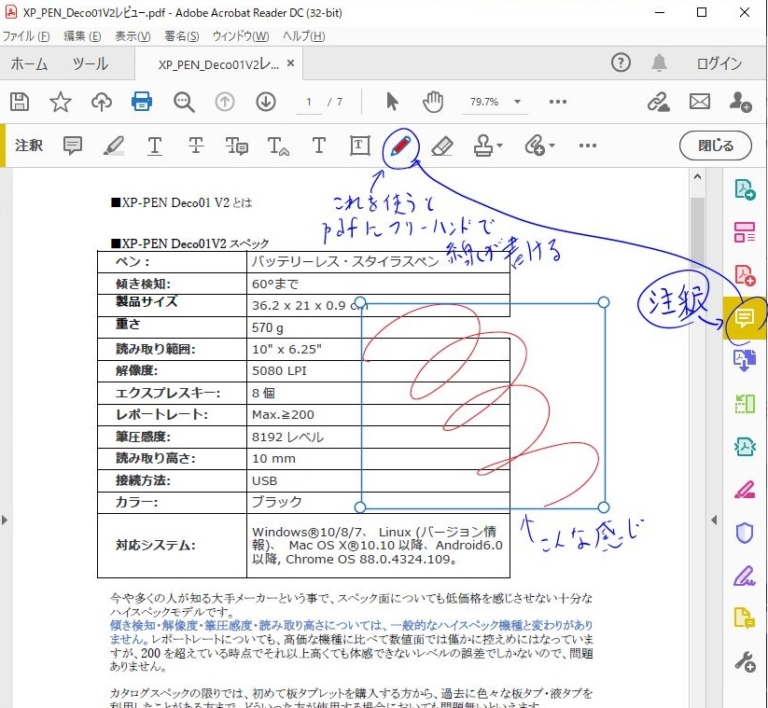Activate the hand pan tool

(x=433, y=102)
